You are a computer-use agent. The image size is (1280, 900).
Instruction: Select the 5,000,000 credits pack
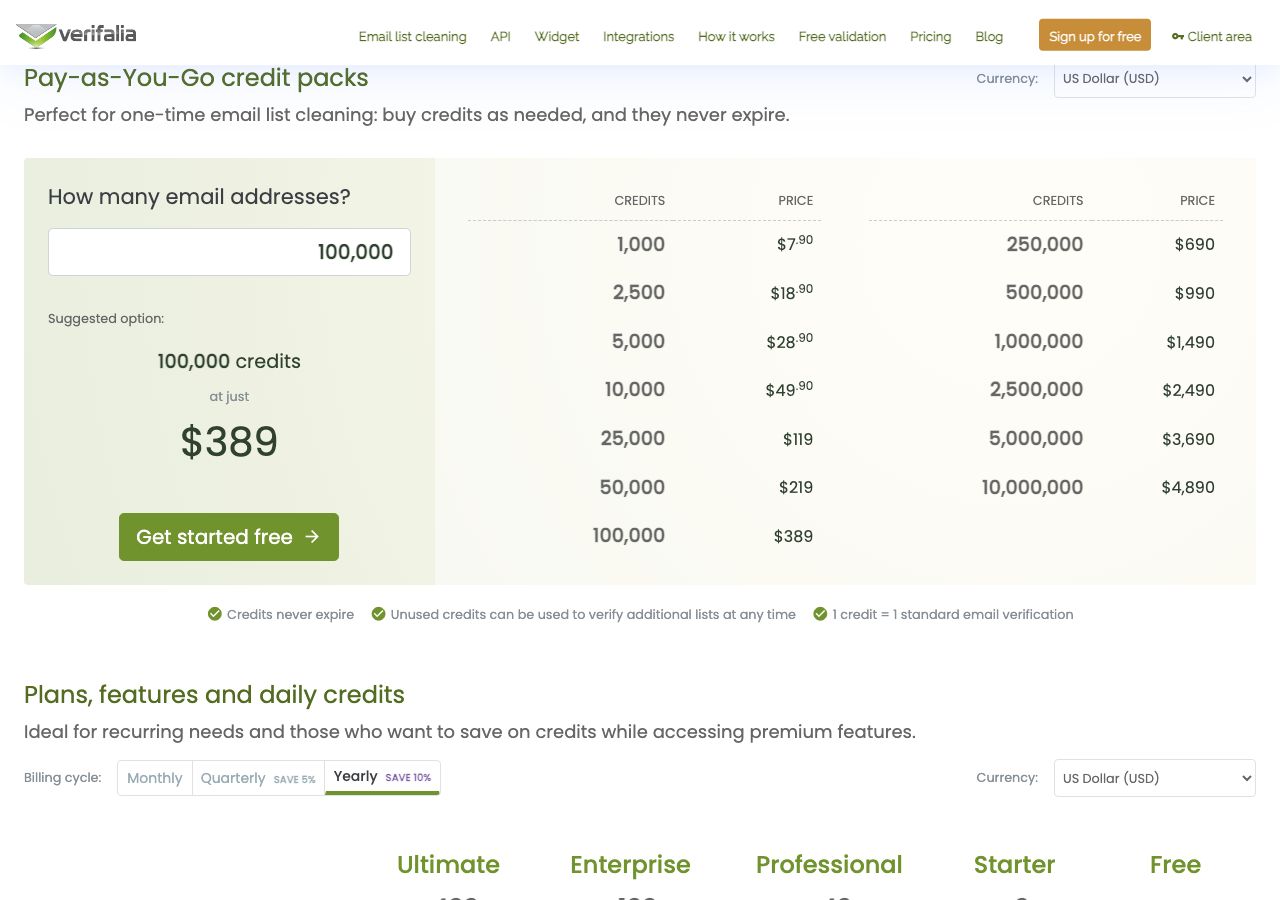pyautogui.click(x=1046, y=439)
